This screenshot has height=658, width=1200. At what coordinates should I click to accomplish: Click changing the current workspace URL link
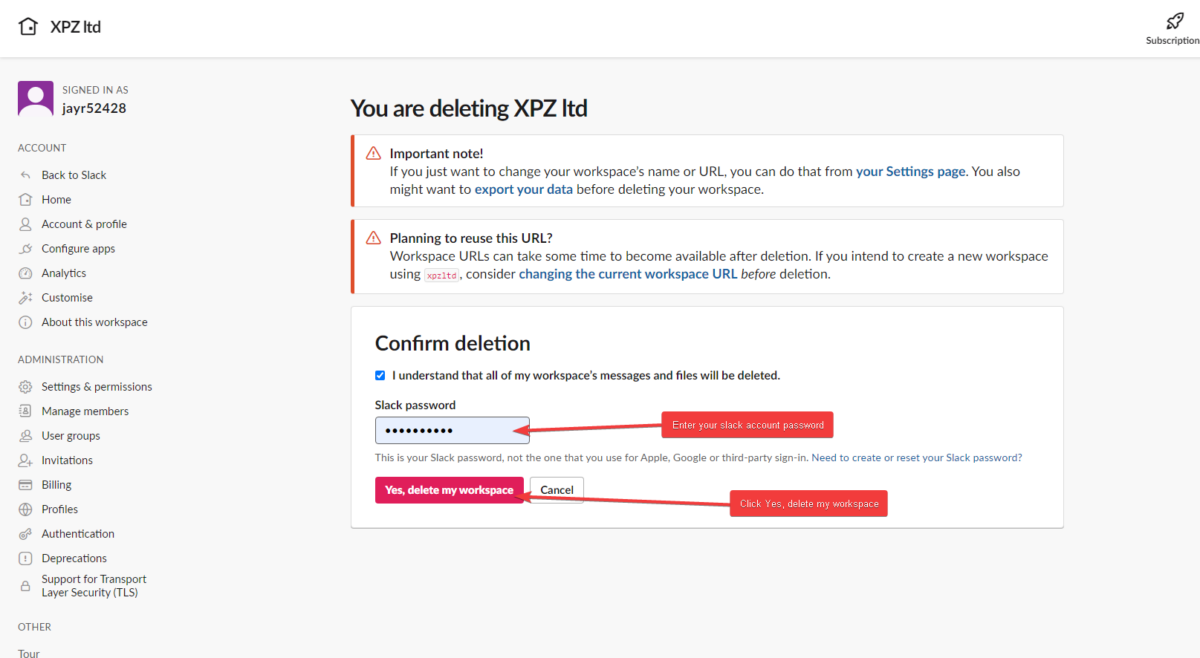coord(627,274)
